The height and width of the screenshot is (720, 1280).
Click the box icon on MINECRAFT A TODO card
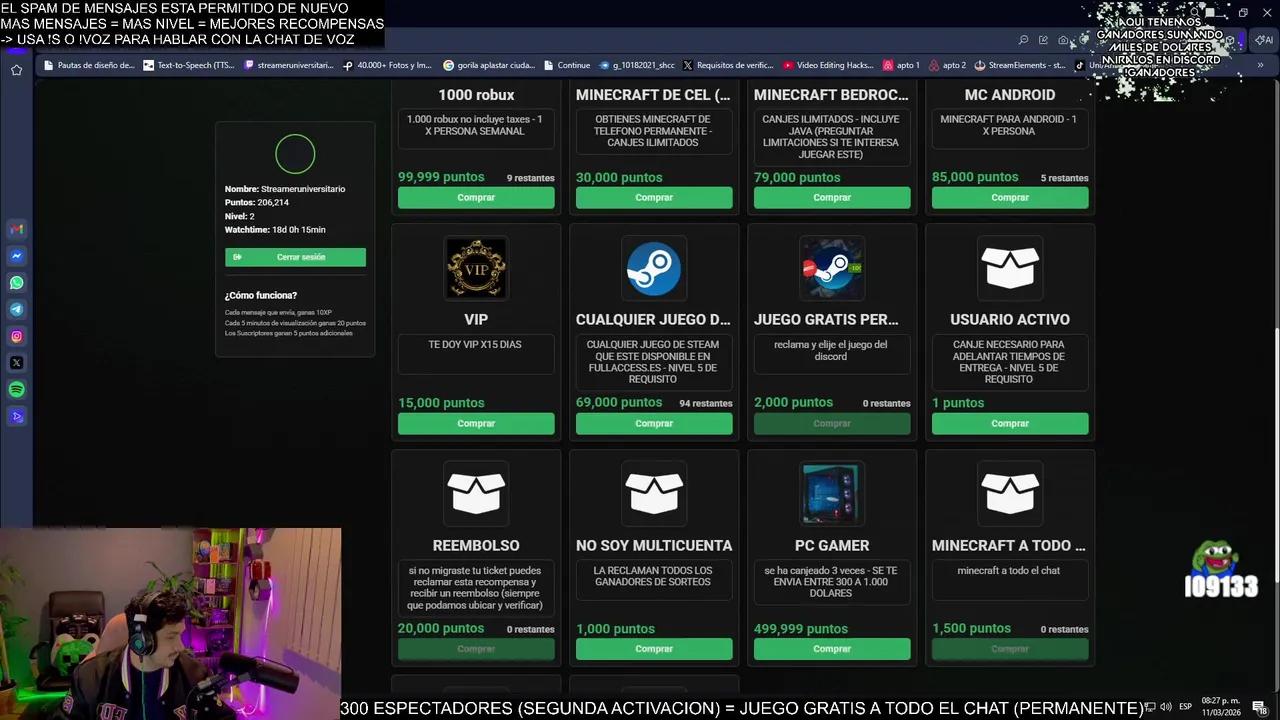coord(1010,494)
